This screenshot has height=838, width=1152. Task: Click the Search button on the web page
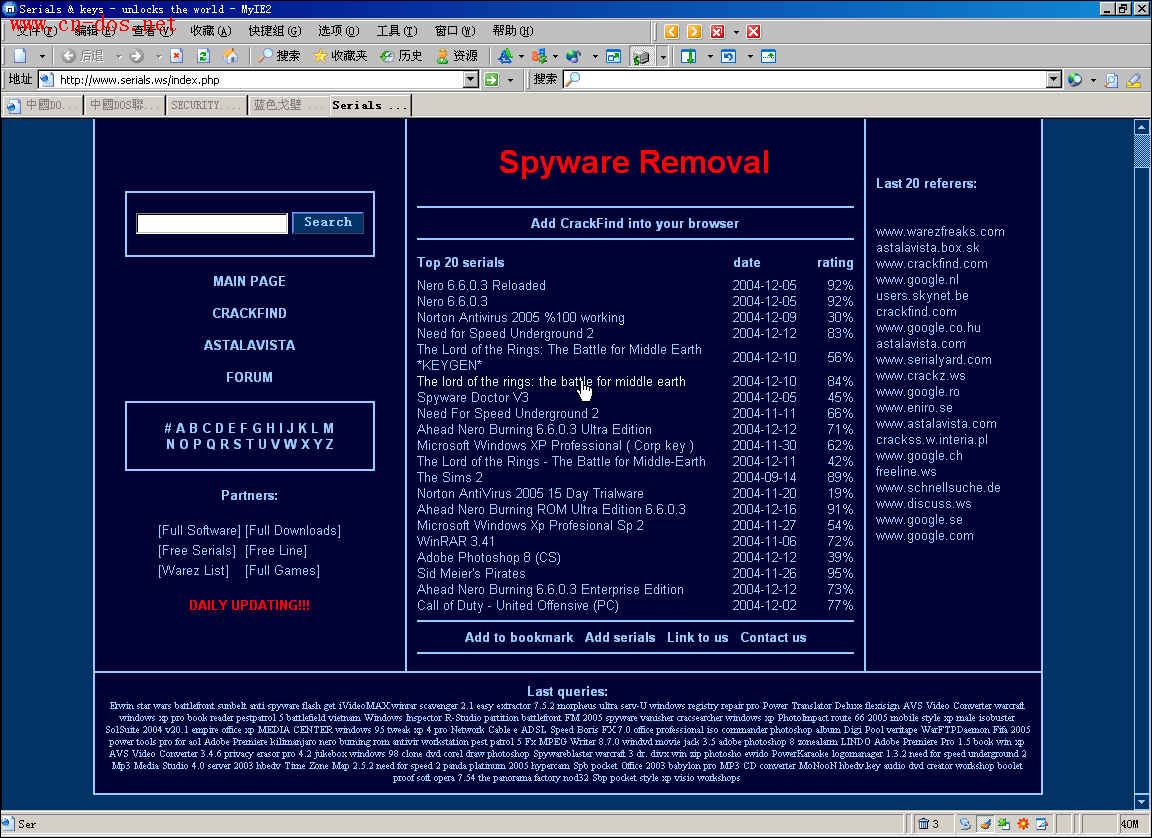click(x=328, y=223)
